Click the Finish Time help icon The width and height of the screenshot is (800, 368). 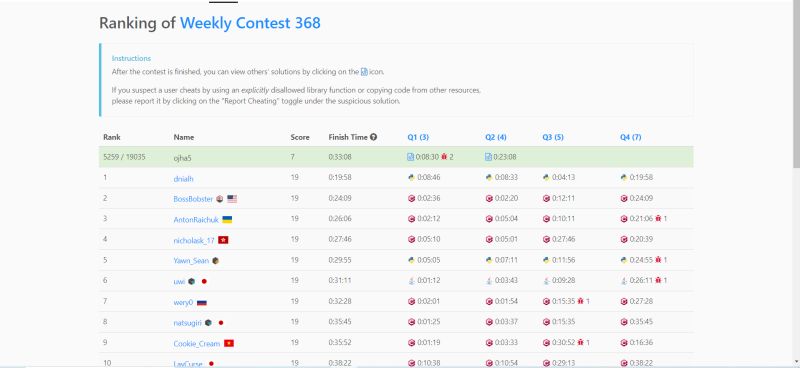(373, 137)
